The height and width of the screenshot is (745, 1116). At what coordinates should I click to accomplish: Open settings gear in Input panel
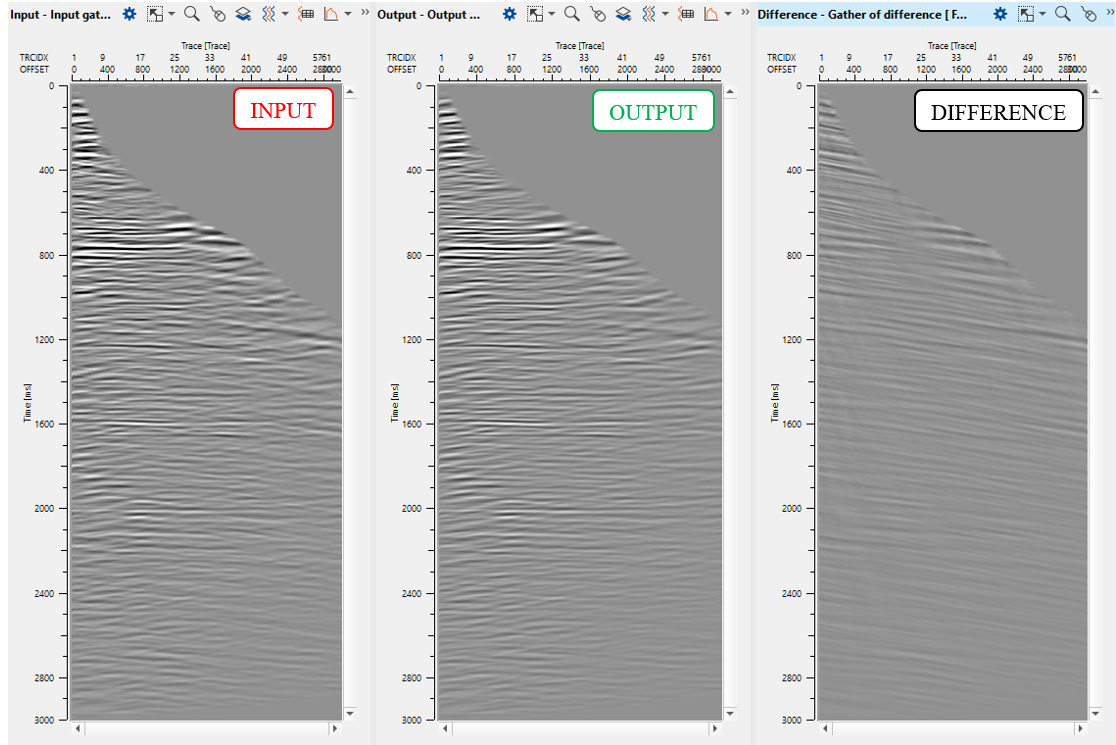[x=129, y=15]
